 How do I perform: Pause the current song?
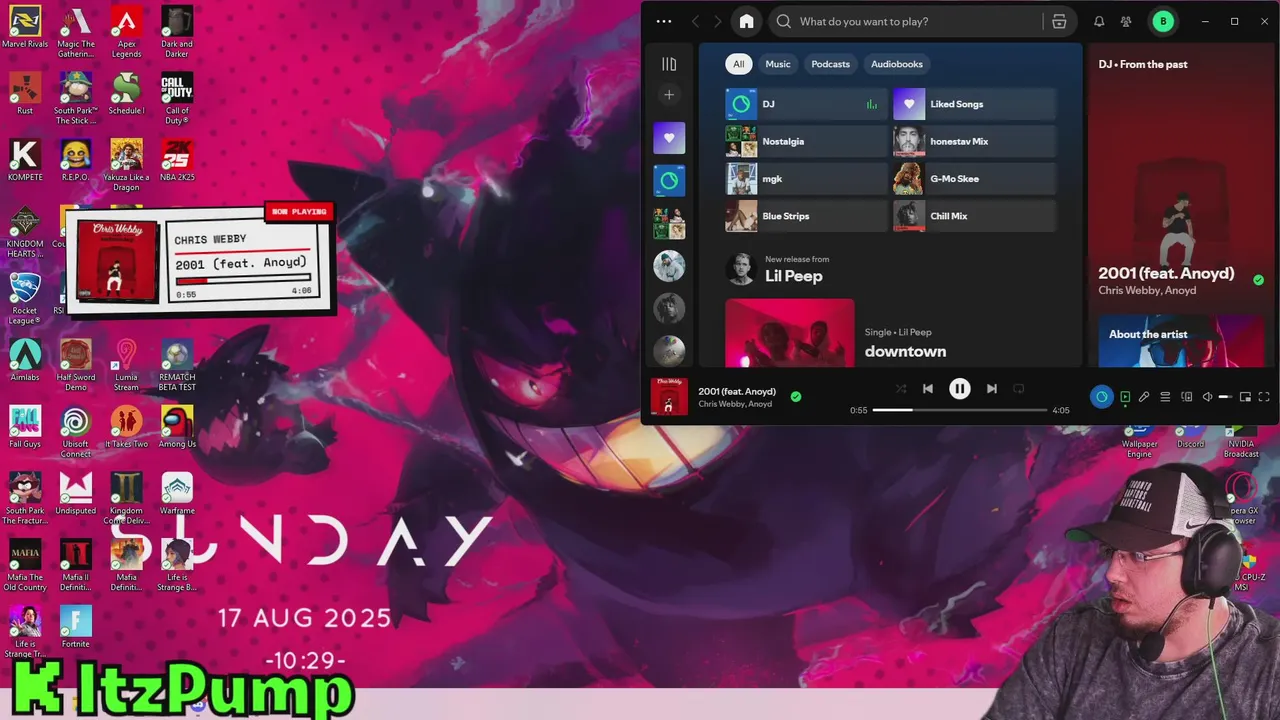pyautogui.click(x=959, y=389)
